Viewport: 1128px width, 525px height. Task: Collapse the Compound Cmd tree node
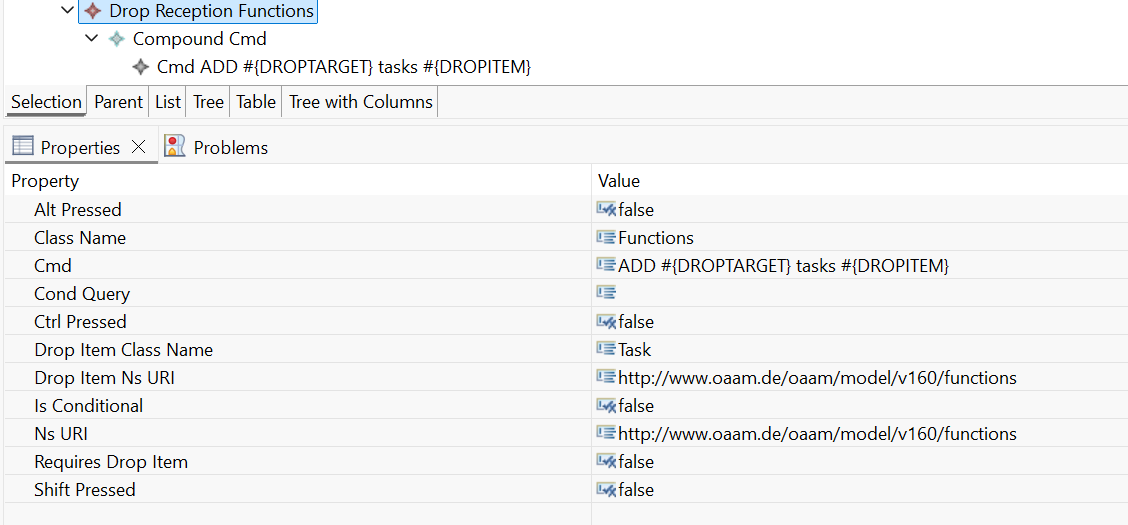[x=92, y=39]
